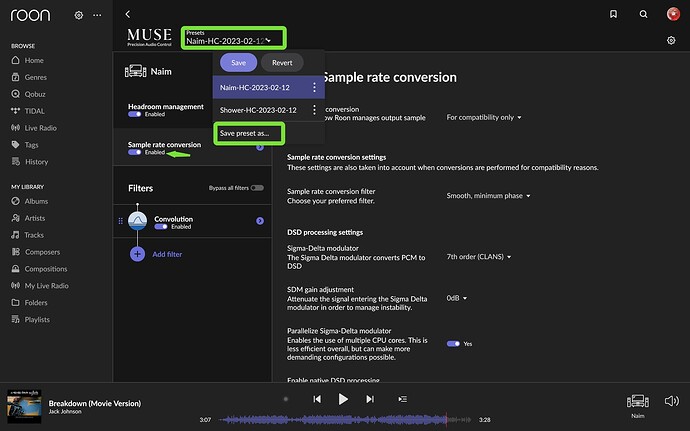Choose Save preset as... menu entry
Screen dimensions: 690x431
(246, 134)
